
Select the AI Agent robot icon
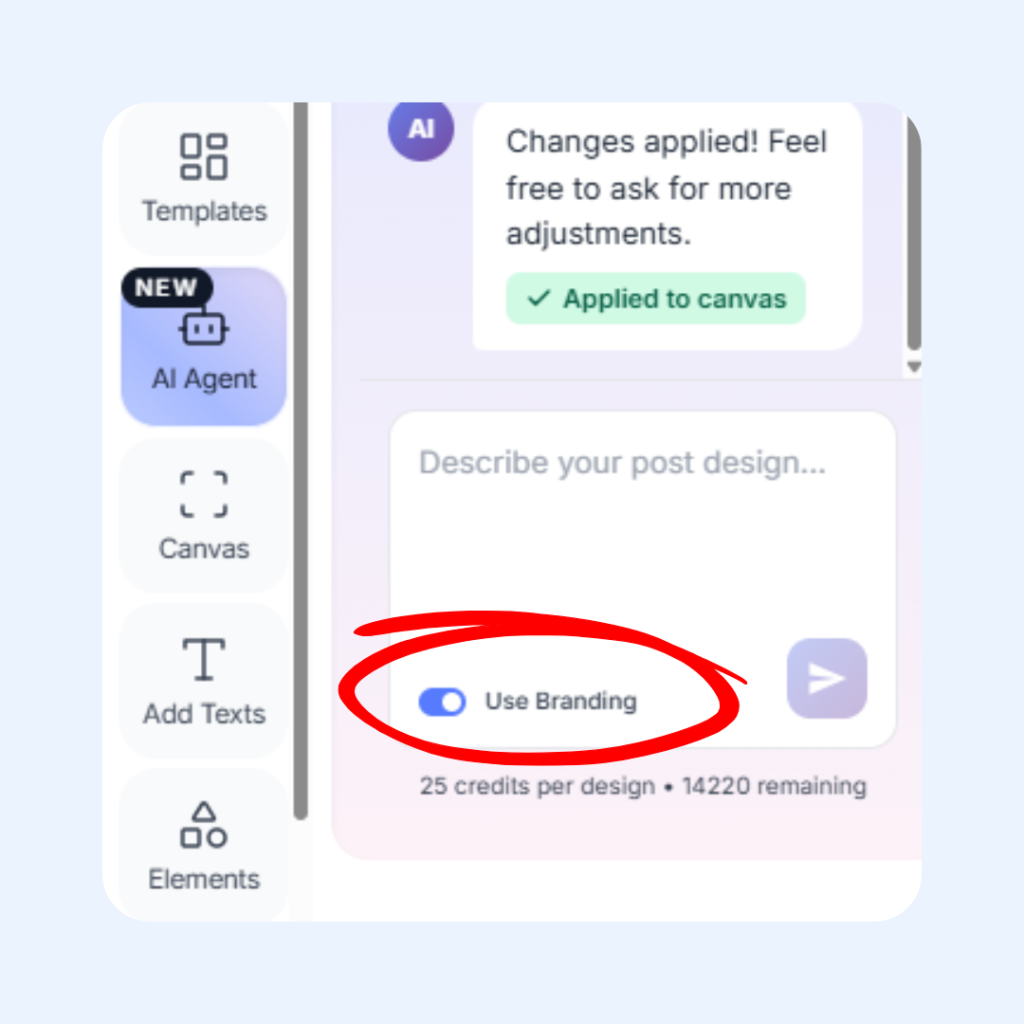(204, 327)
